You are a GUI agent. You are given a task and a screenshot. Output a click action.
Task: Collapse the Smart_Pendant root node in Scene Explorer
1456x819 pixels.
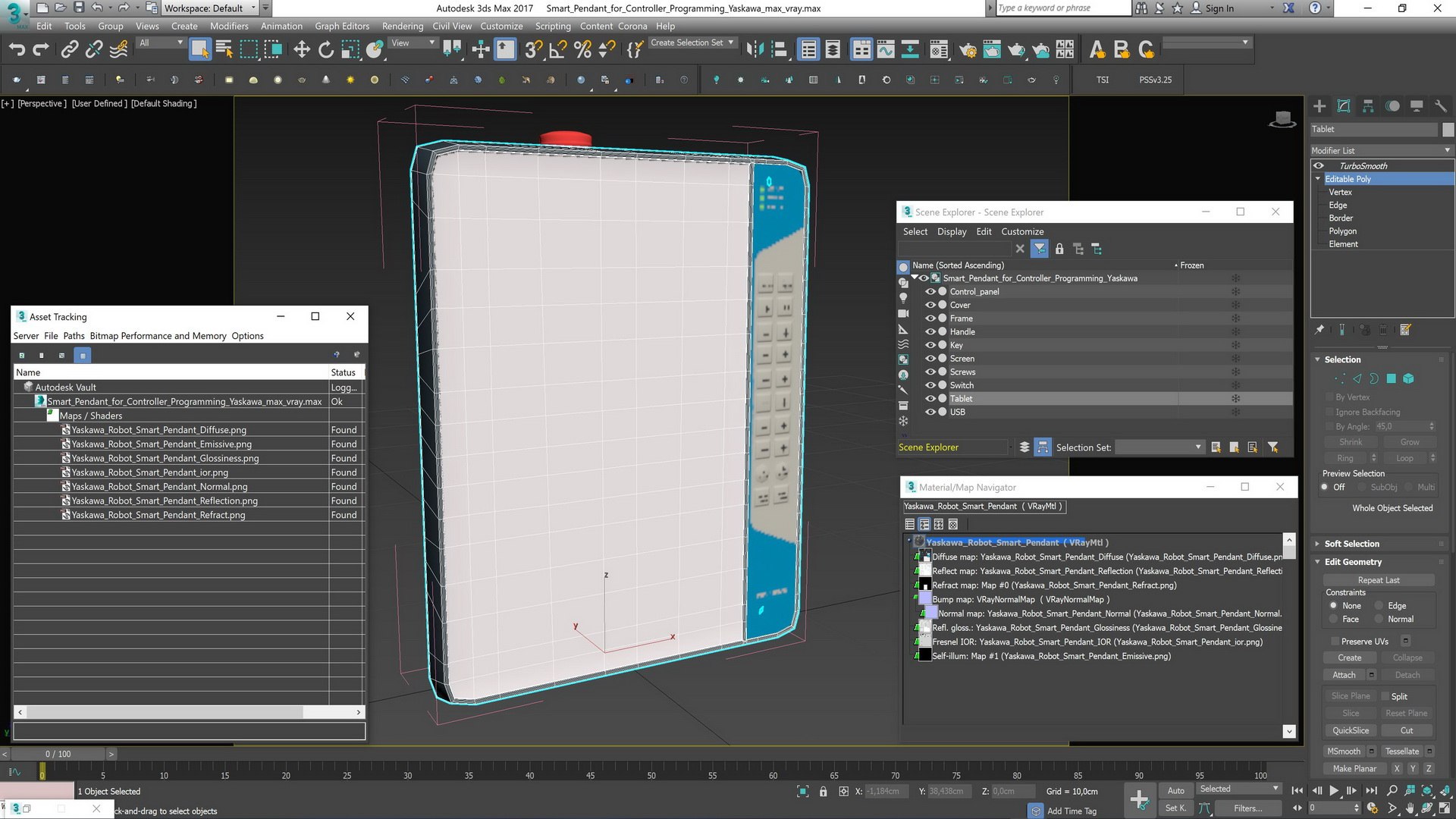point(915,278)
